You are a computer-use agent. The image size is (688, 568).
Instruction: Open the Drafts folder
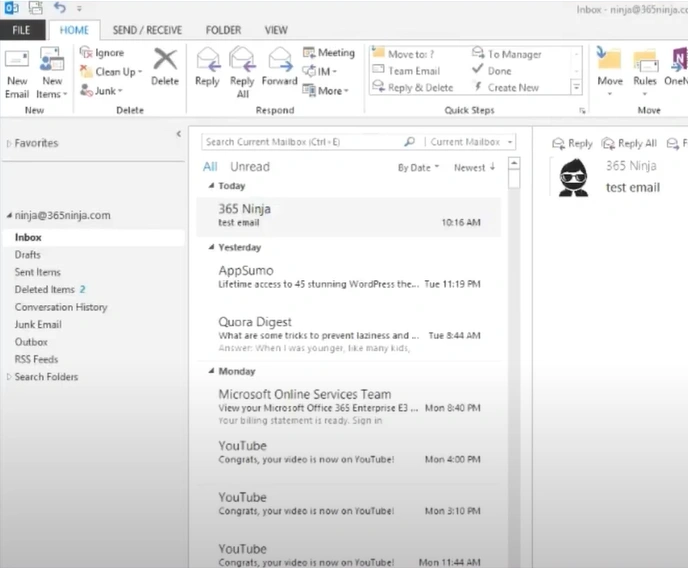(x=28, y=254)
